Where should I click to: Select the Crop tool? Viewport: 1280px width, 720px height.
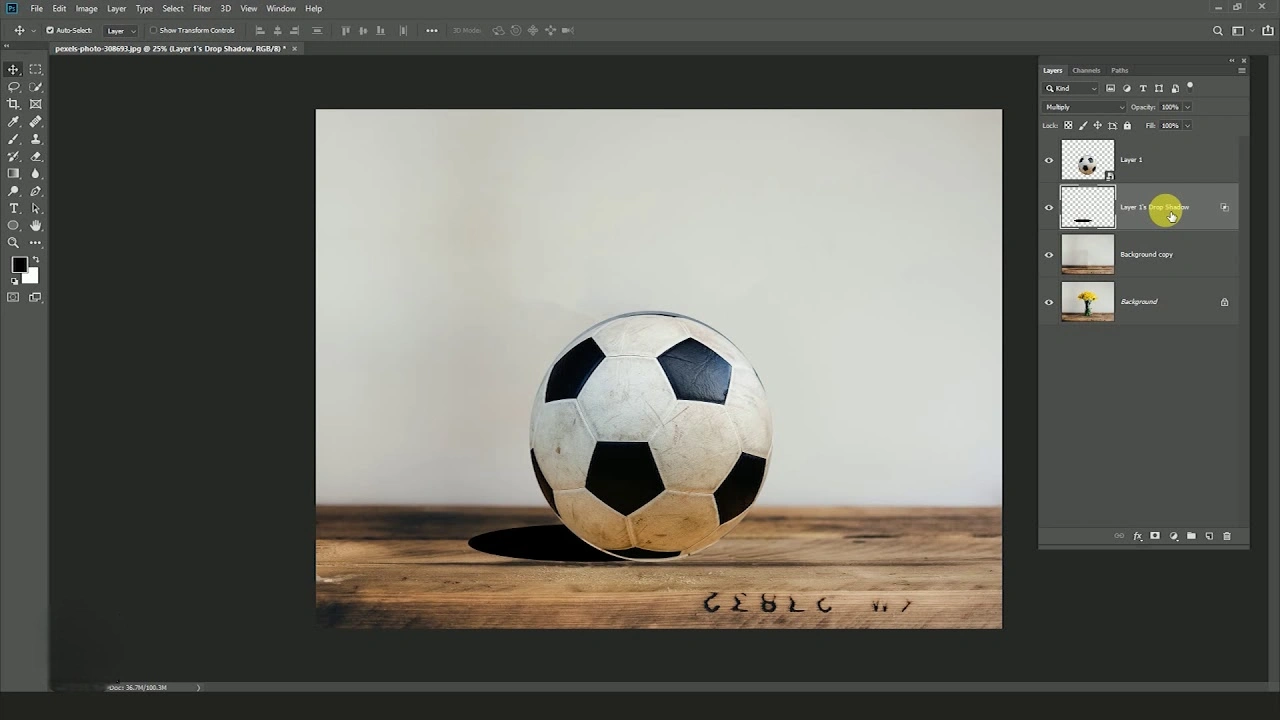point(14,103)
